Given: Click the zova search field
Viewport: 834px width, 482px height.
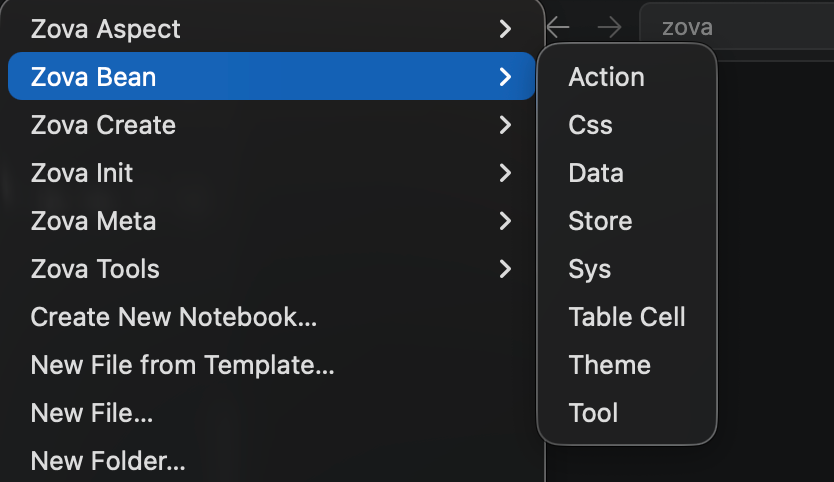Looking at the screenshot, I should (x=735, y=28).
